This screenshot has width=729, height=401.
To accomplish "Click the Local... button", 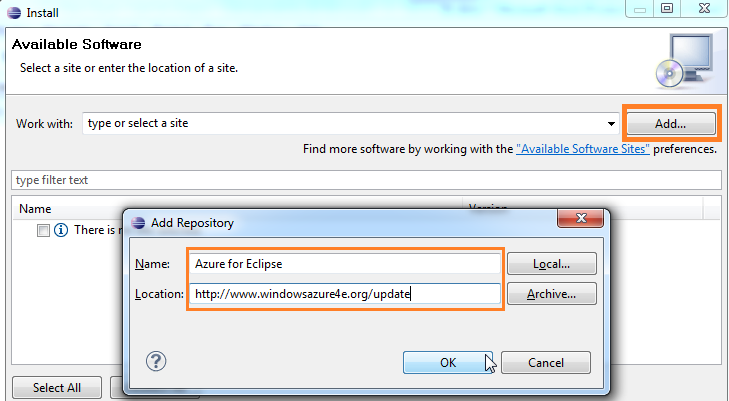I will (x=551, y=263).
